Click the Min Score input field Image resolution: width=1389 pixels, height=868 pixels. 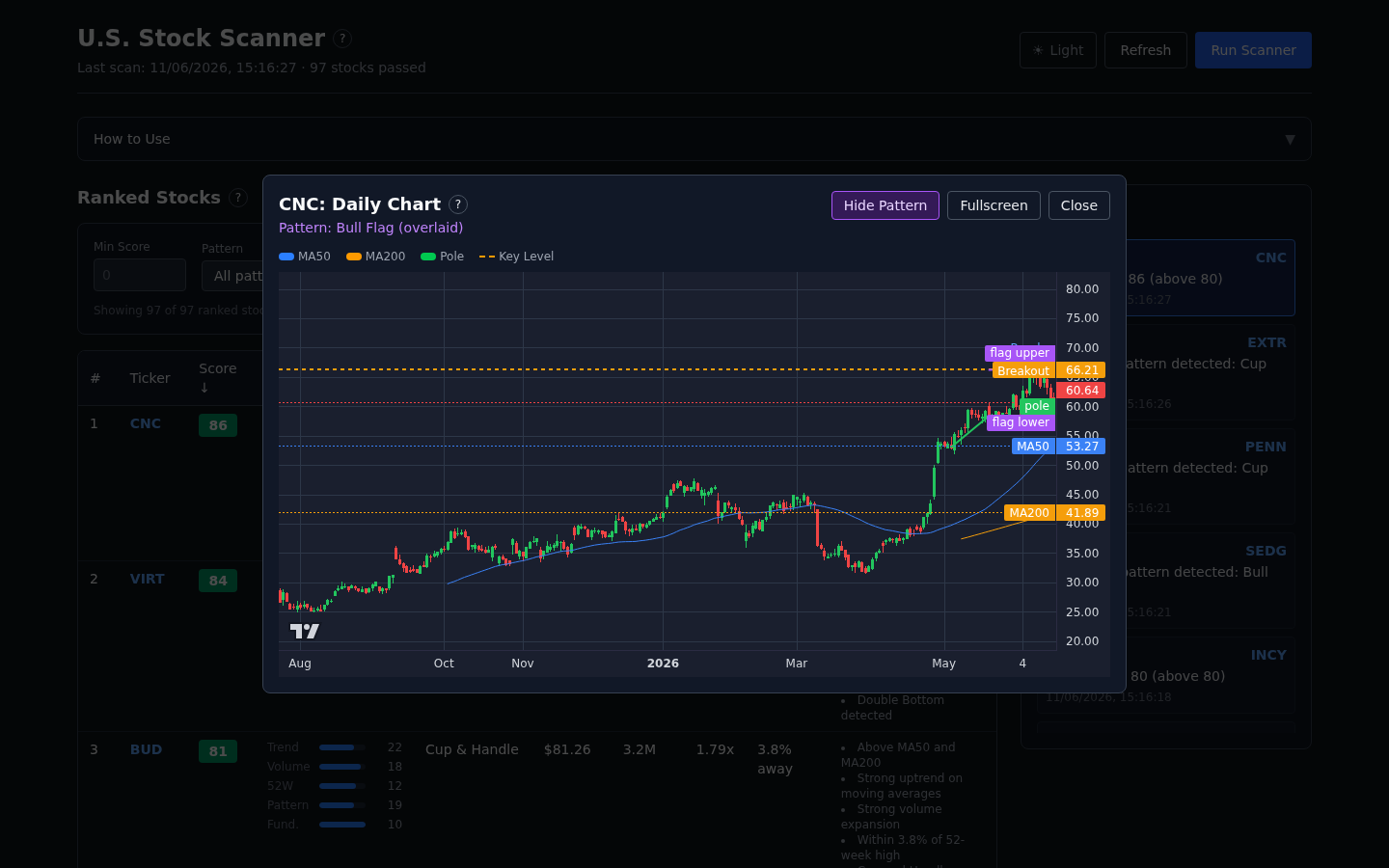(140, 275)
